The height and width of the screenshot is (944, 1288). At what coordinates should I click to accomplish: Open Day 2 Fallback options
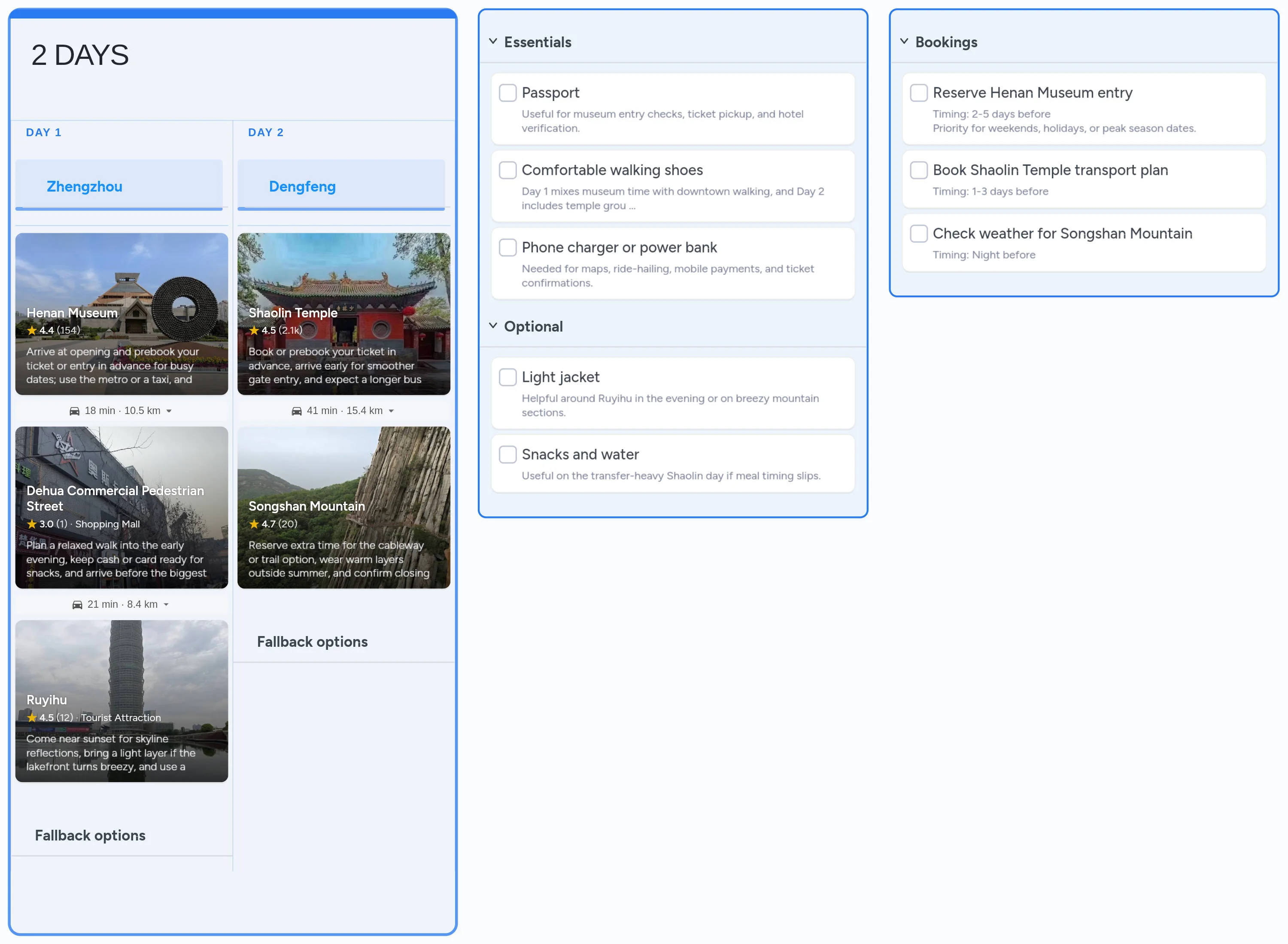click(x=313, y=642)
